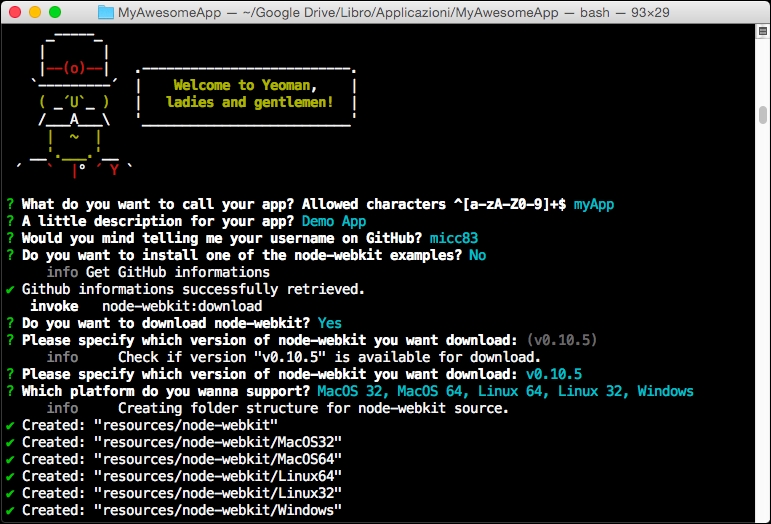Click the 'node-webkit:download' invoke text
This screenshot has width=771, height=524.
[x=182, y=306]
